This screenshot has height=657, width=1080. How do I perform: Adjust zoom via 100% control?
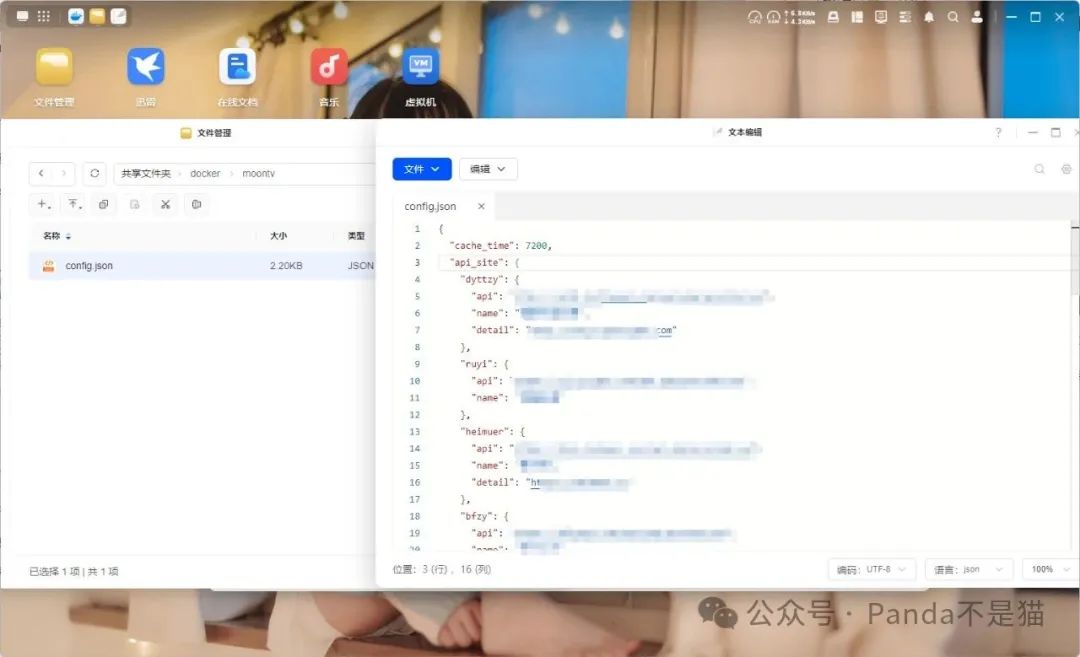pyautogui.click(x=1044, y=569)
